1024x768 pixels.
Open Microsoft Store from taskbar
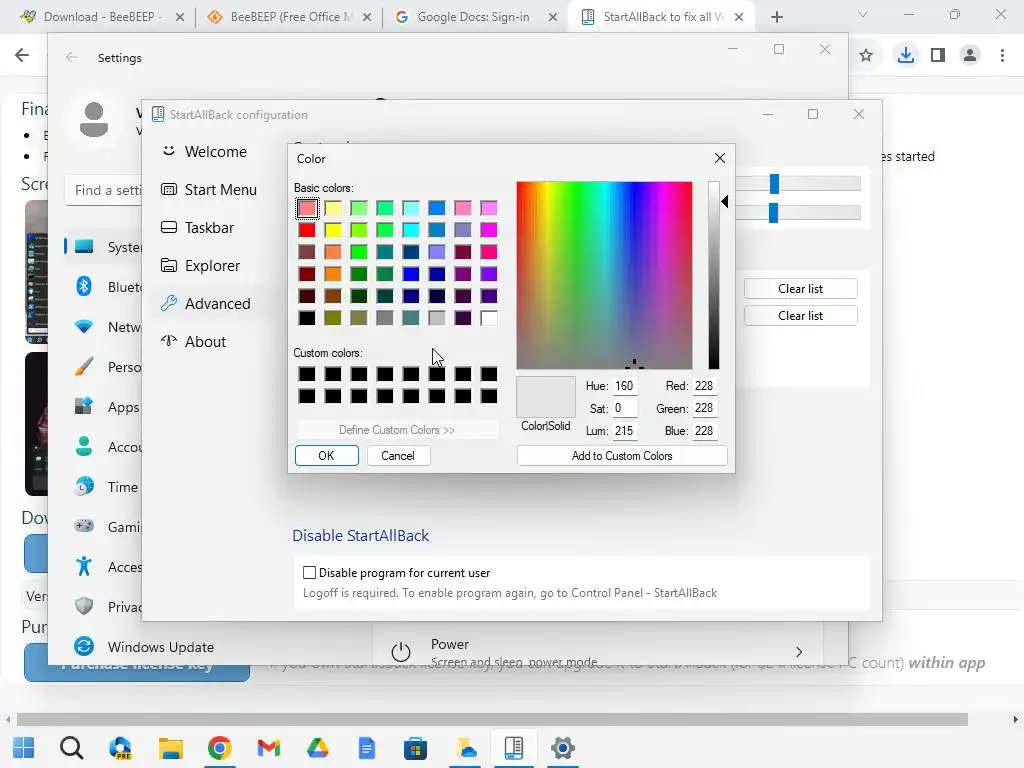click(415, 748)
